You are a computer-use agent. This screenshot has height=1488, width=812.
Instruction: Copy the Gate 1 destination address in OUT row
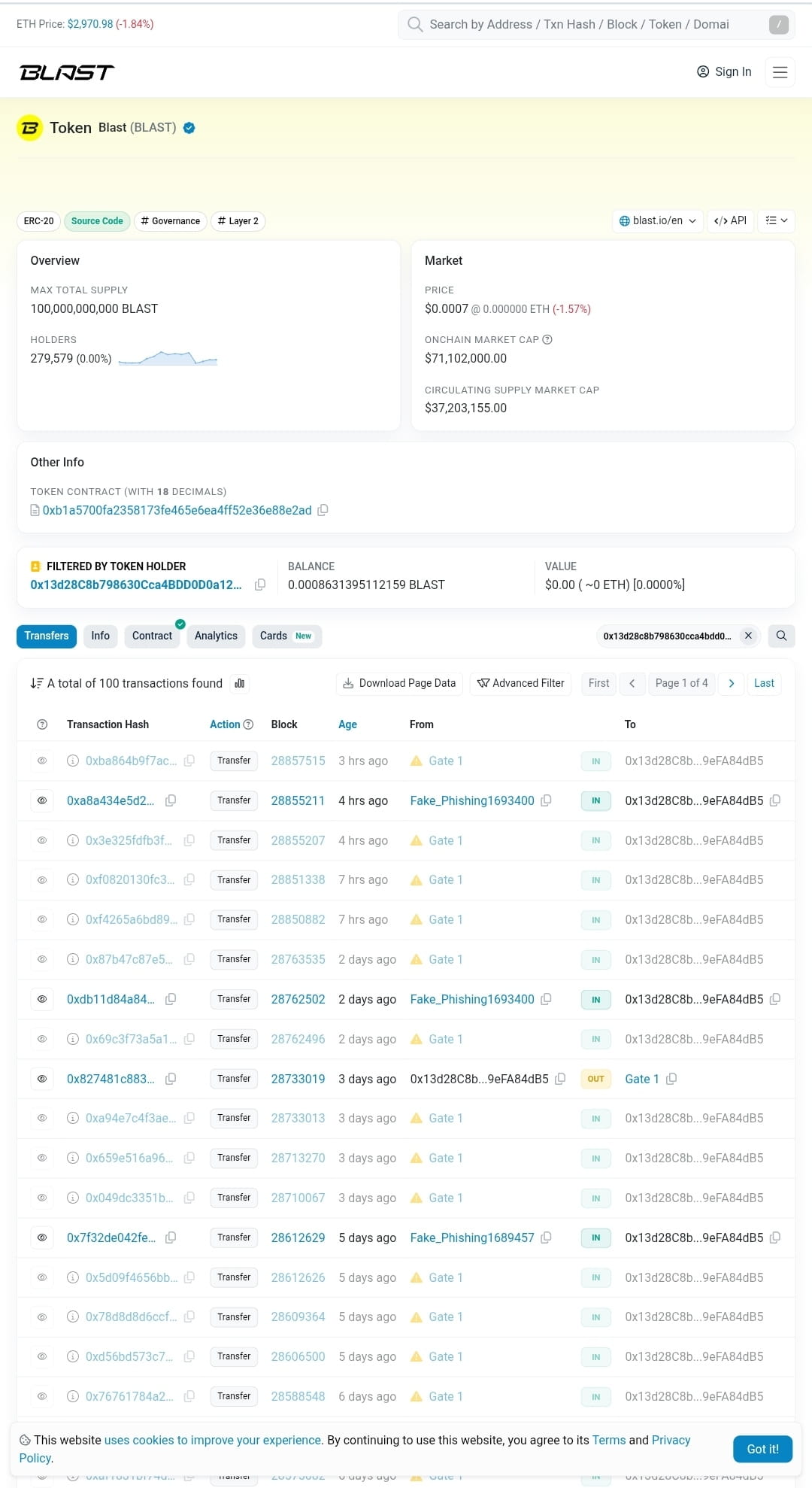click(x=671, y=1079)
